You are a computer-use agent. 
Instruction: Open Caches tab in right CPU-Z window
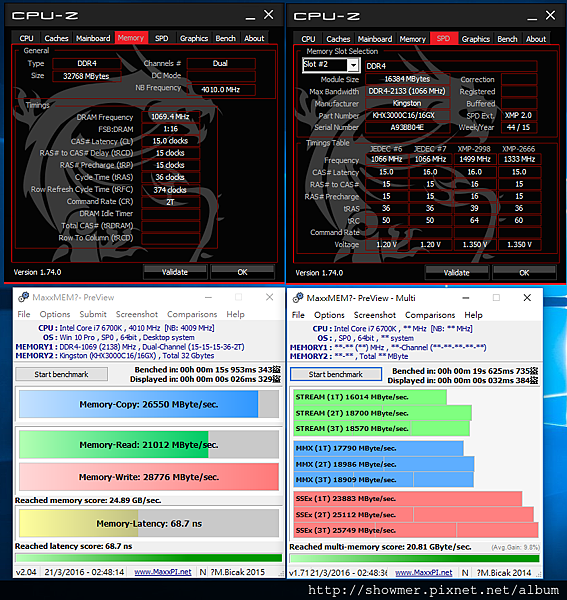click(338, 39)
